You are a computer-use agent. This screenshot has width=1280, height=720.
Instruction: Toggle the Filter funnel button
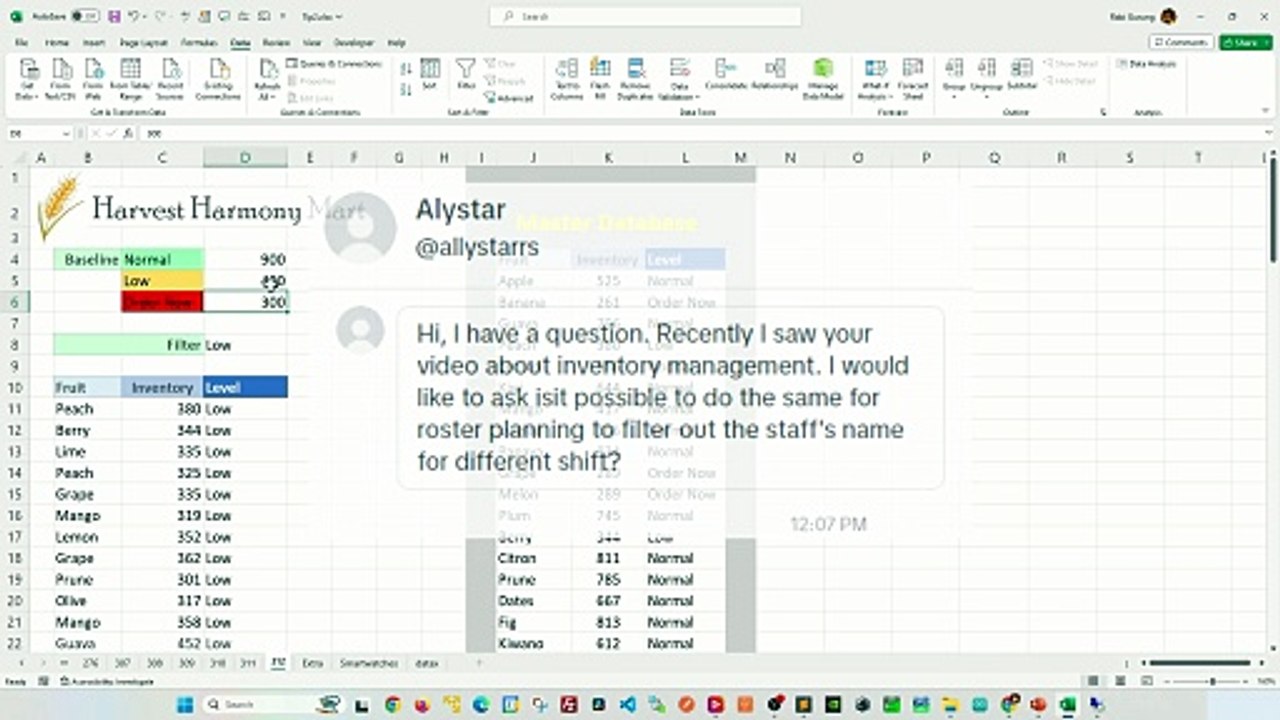coord(466,75)
